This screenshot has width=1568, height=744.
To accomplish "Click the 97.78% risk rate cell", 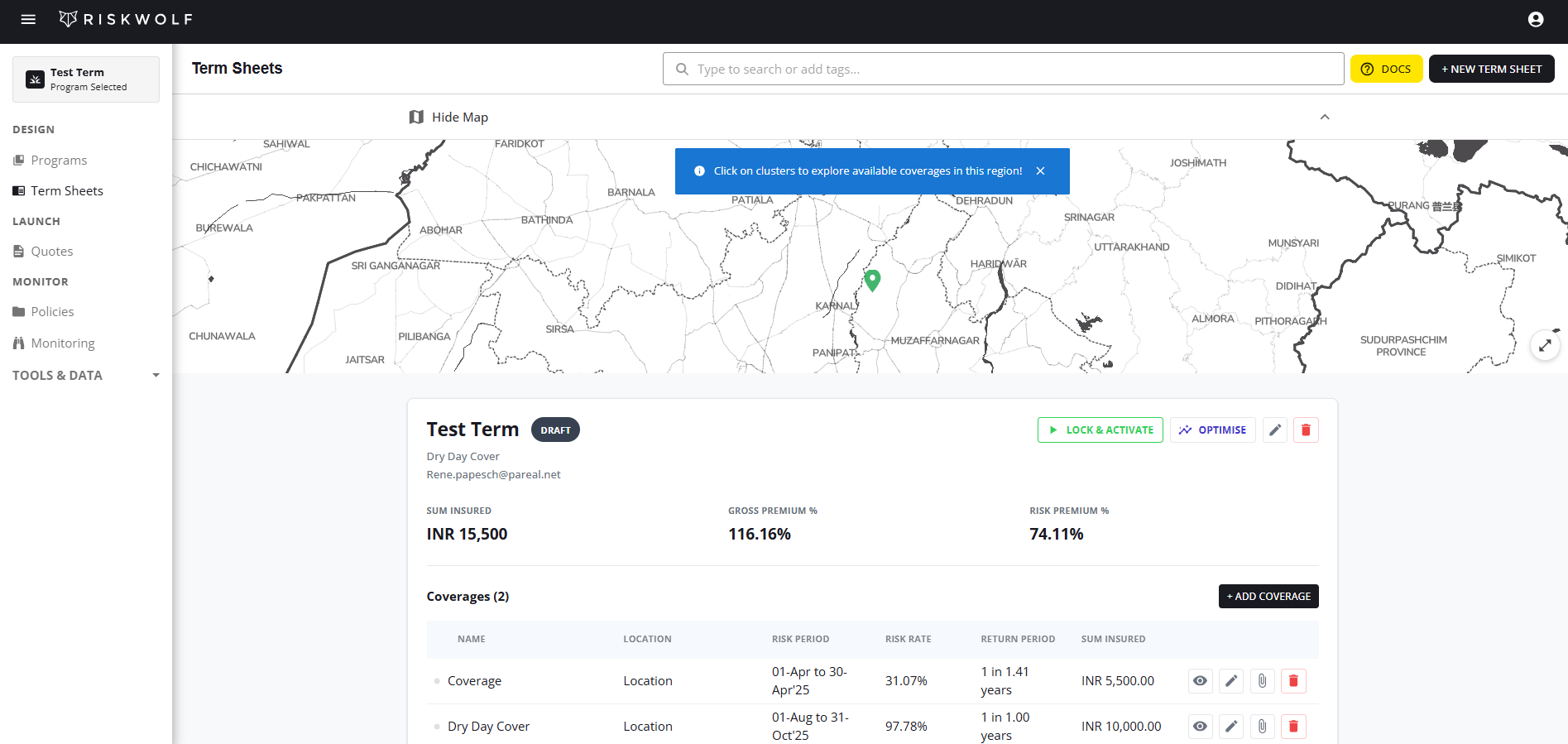I will pos(906,726).
